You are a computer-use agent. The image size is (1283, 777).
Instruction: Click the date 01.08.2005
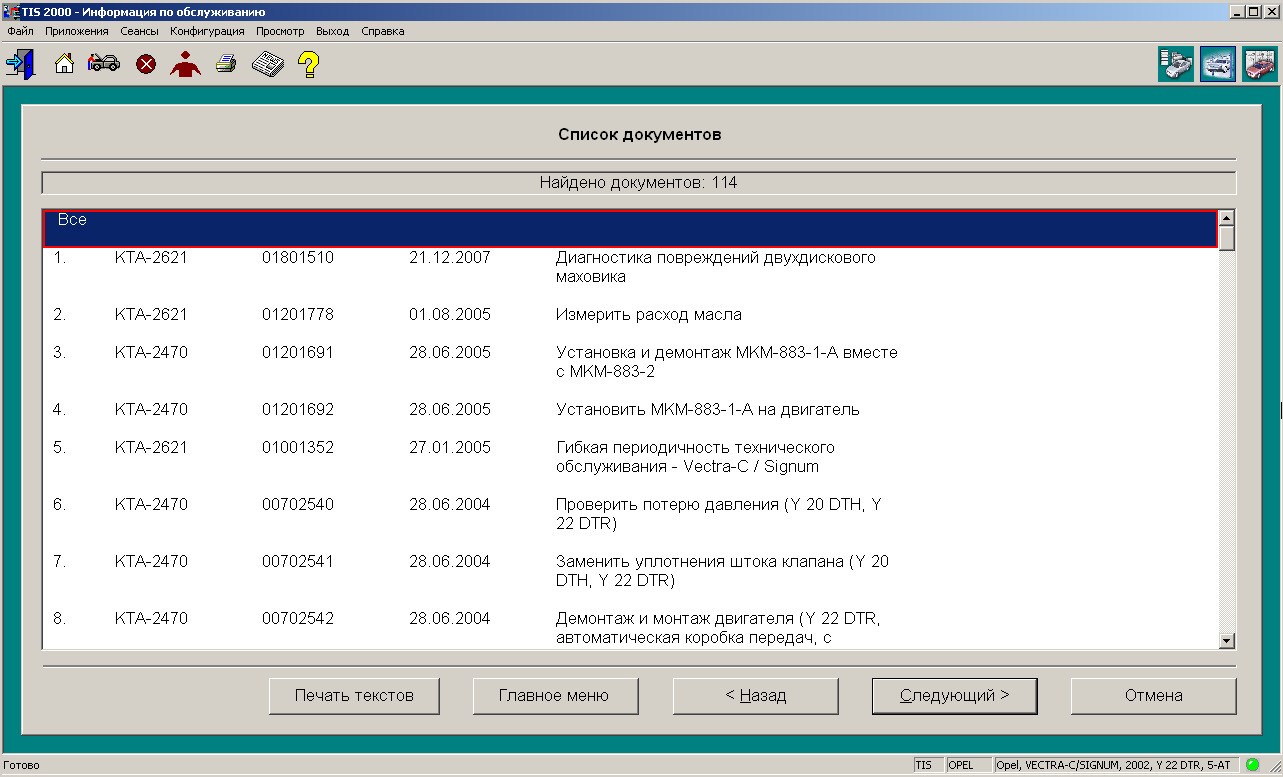coord(450,315)
